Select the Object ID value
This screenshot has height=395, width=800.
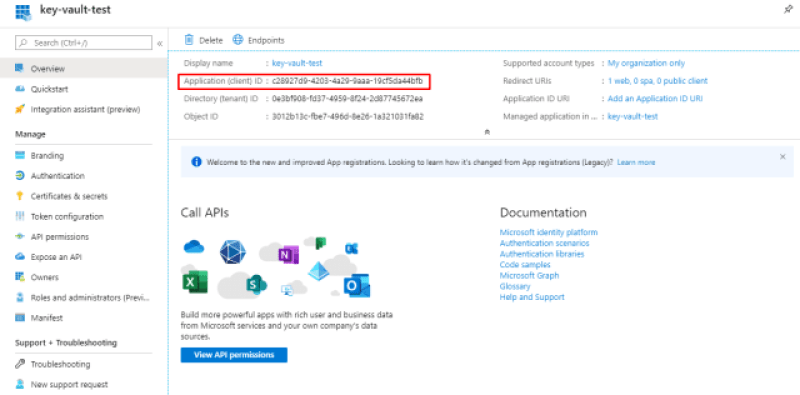coord(347,116)
